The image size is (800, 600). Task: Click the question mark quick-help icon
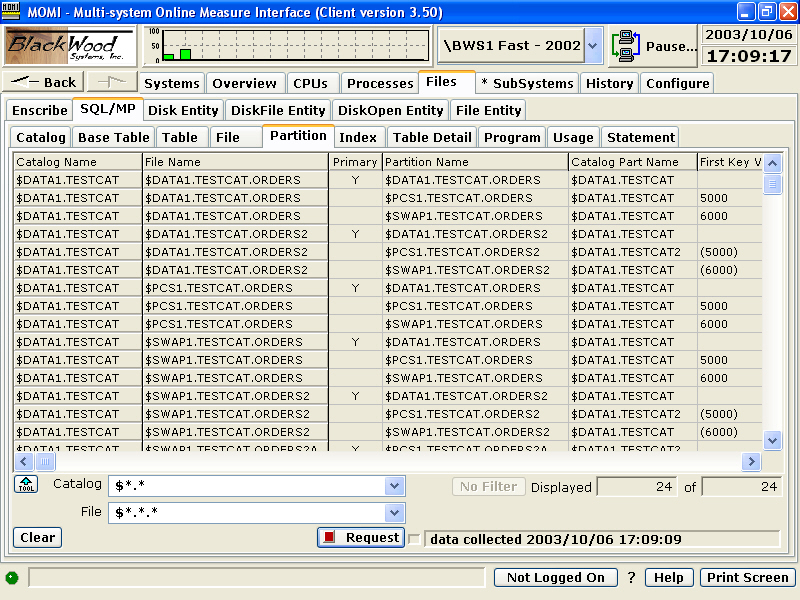coord(630,577)
